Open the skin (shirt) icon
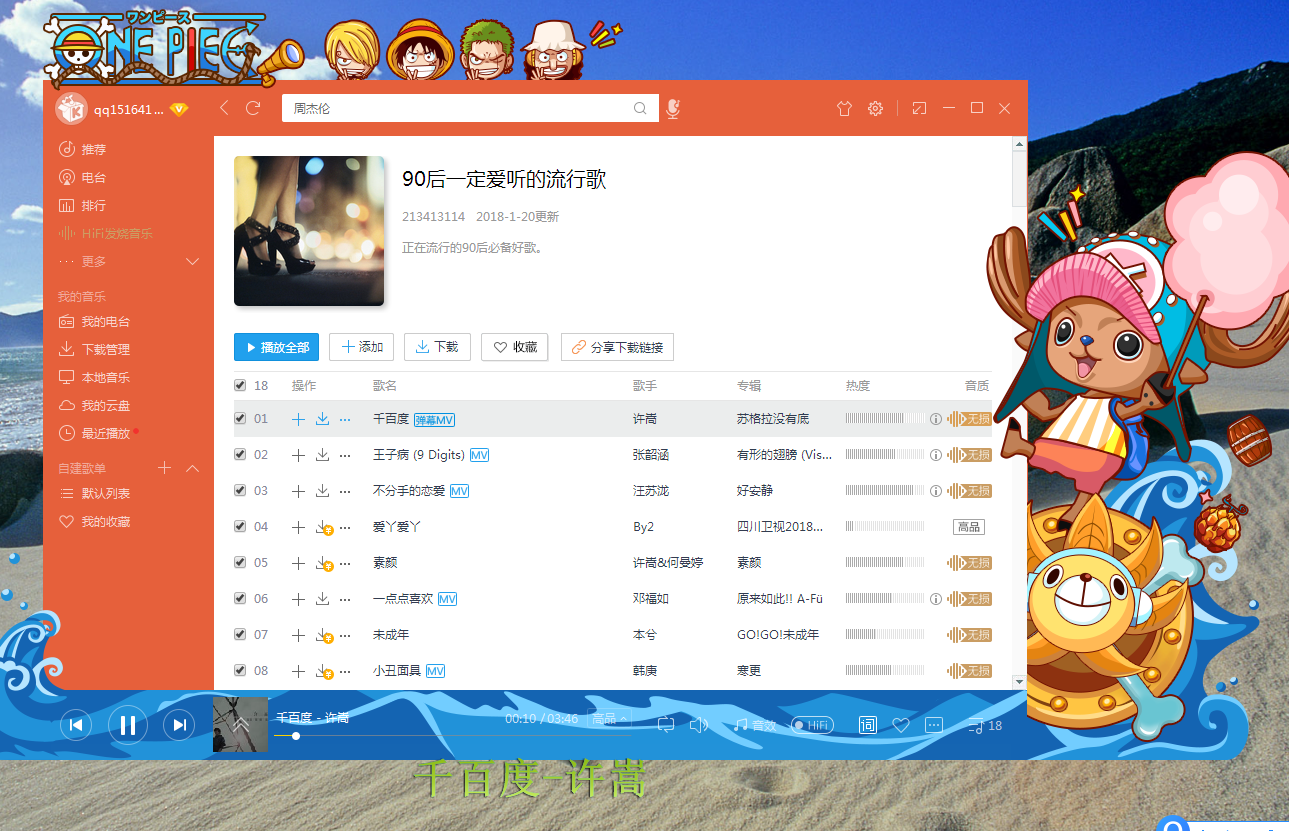 [843, 108]
